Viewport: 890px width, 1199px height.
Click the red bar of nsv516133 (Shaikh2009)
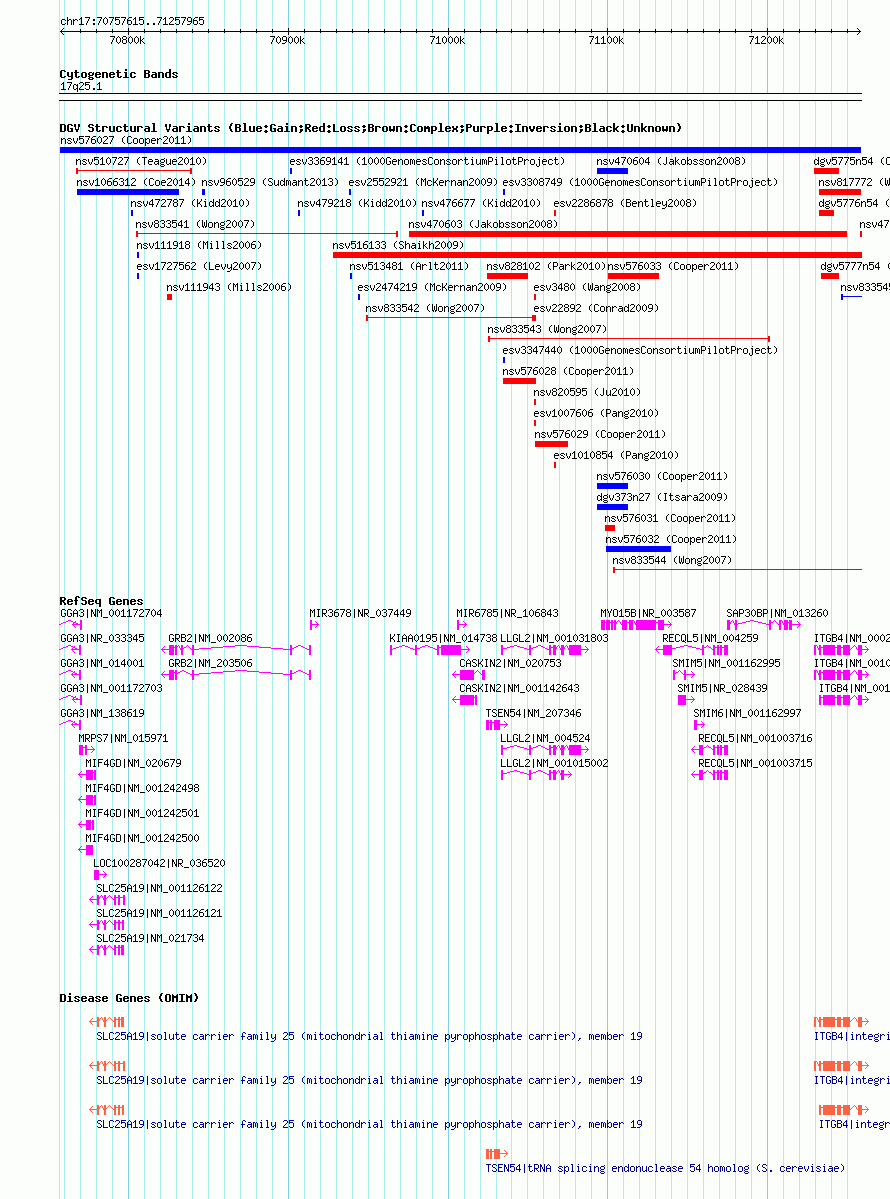click(x=597, y=255)
